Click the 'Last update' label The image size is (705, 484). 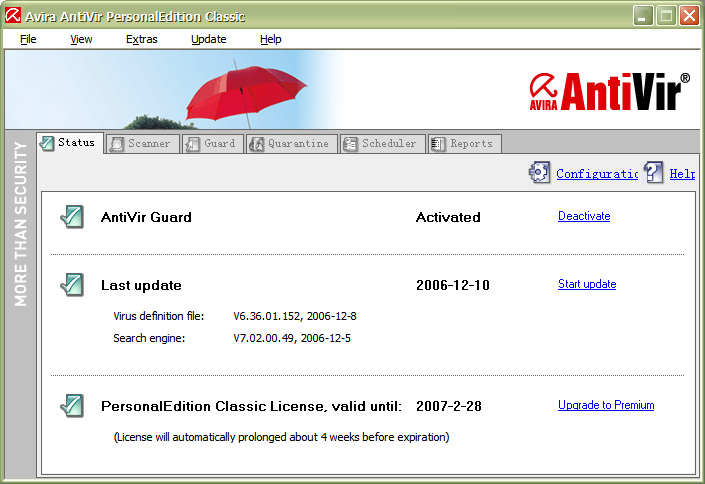(x=141, y=285)
